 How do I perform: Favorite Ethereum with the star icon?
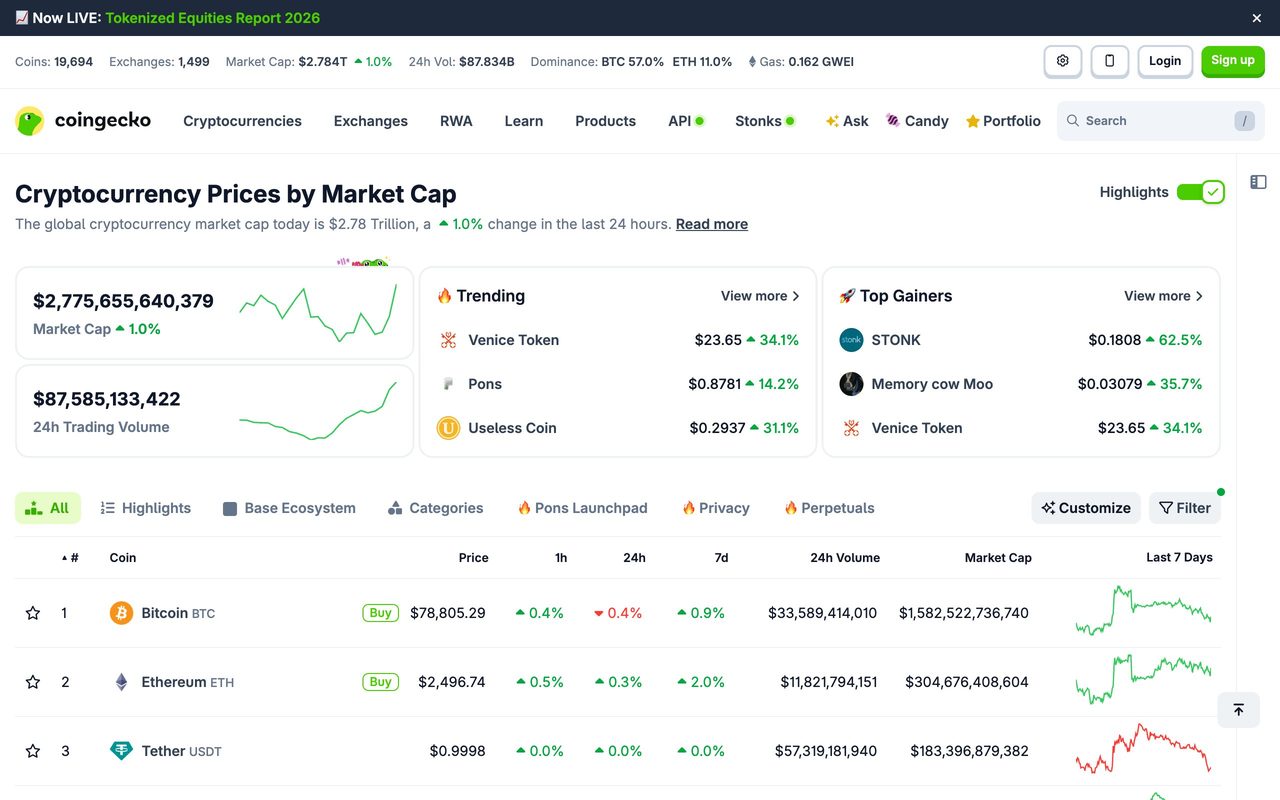33,682
